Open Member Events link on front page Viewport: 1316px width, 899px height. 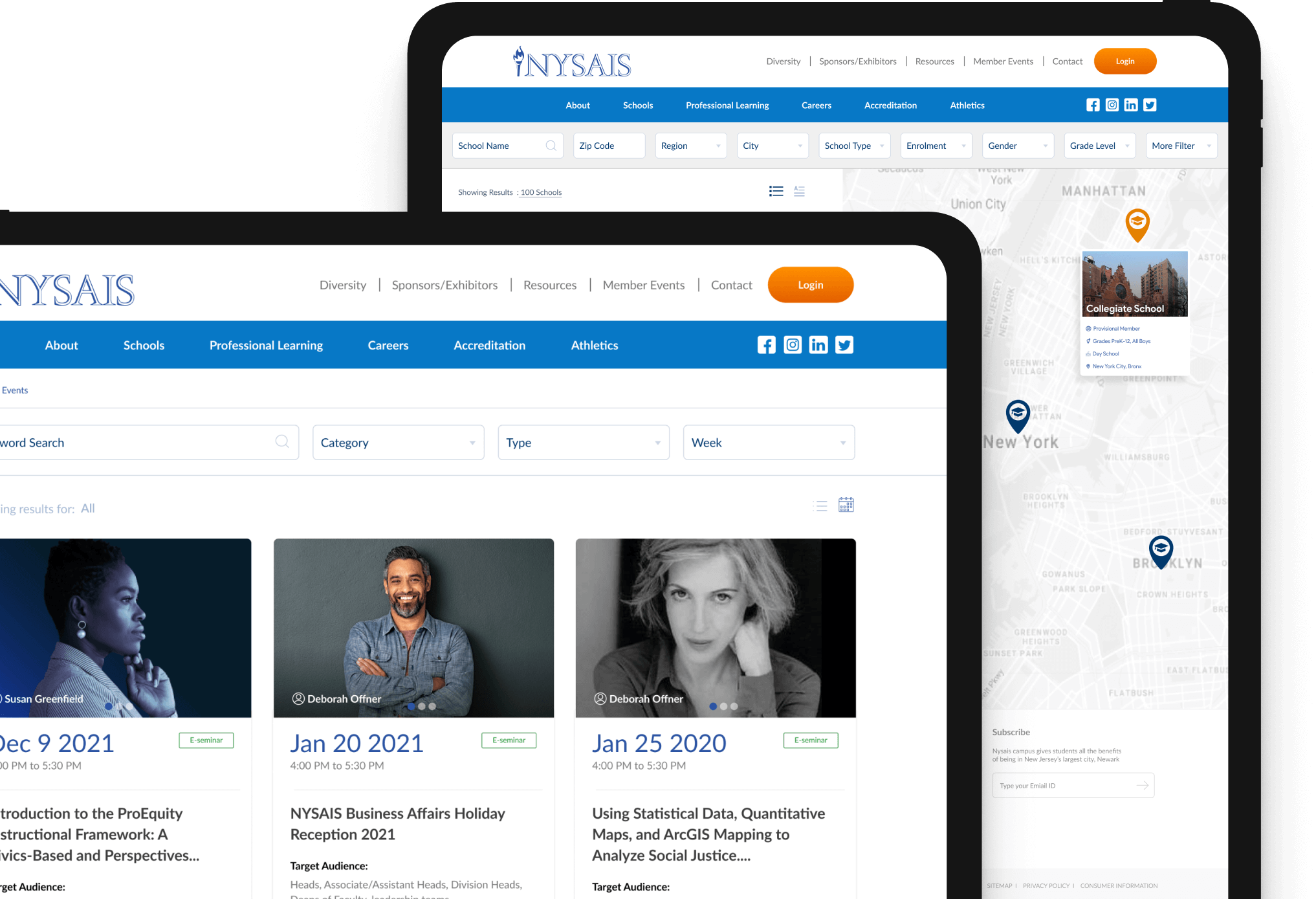point(644,285)
